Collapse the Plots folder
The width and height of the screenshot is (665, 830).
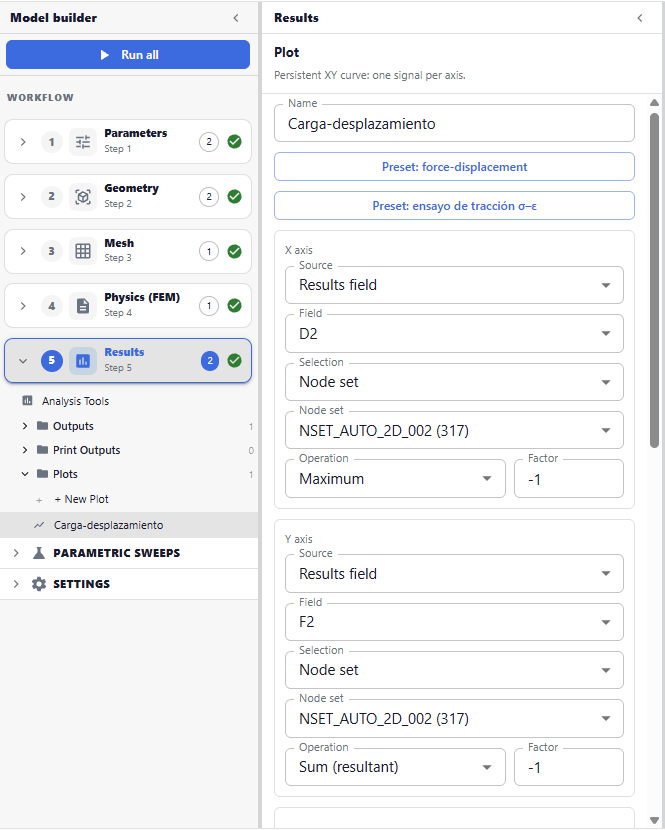pyautogui.click(x=25, y=474)
